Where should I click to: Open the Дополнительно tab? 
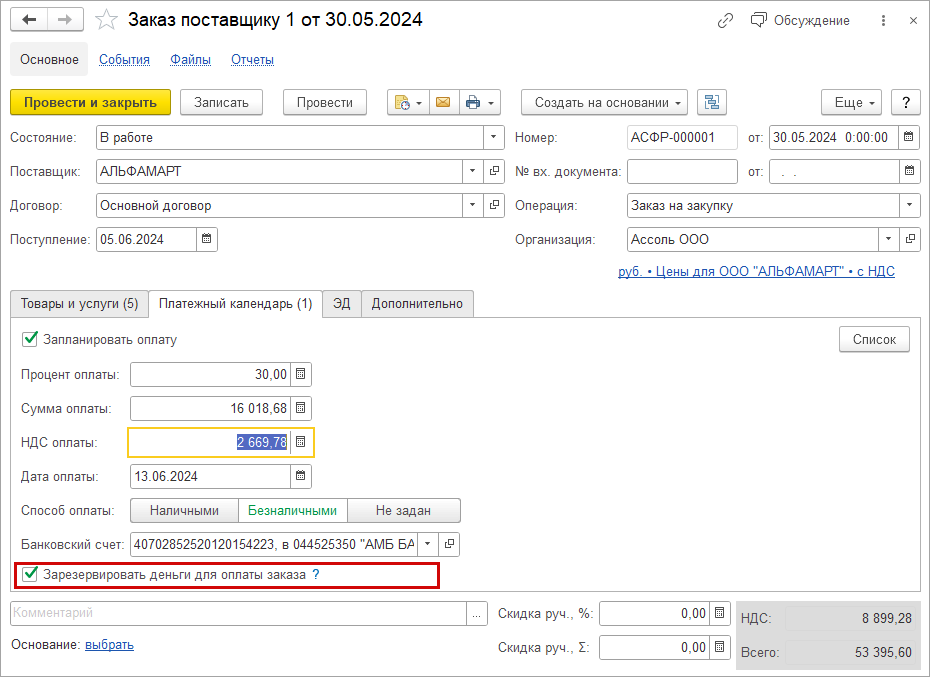coord(417,303)
